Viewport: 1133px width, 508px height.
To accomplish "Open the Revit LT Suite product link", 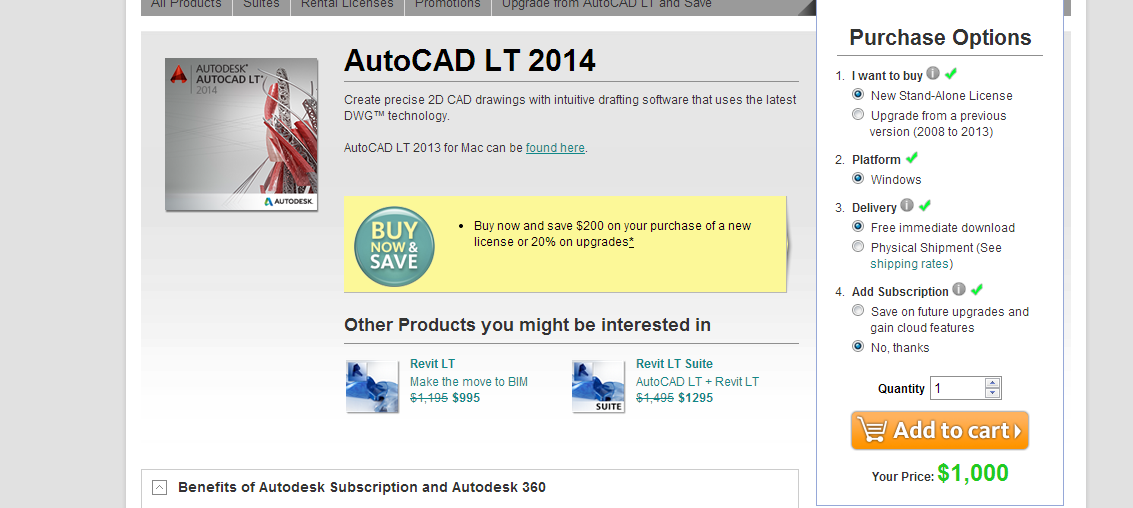I will click(x=674, y=364).
